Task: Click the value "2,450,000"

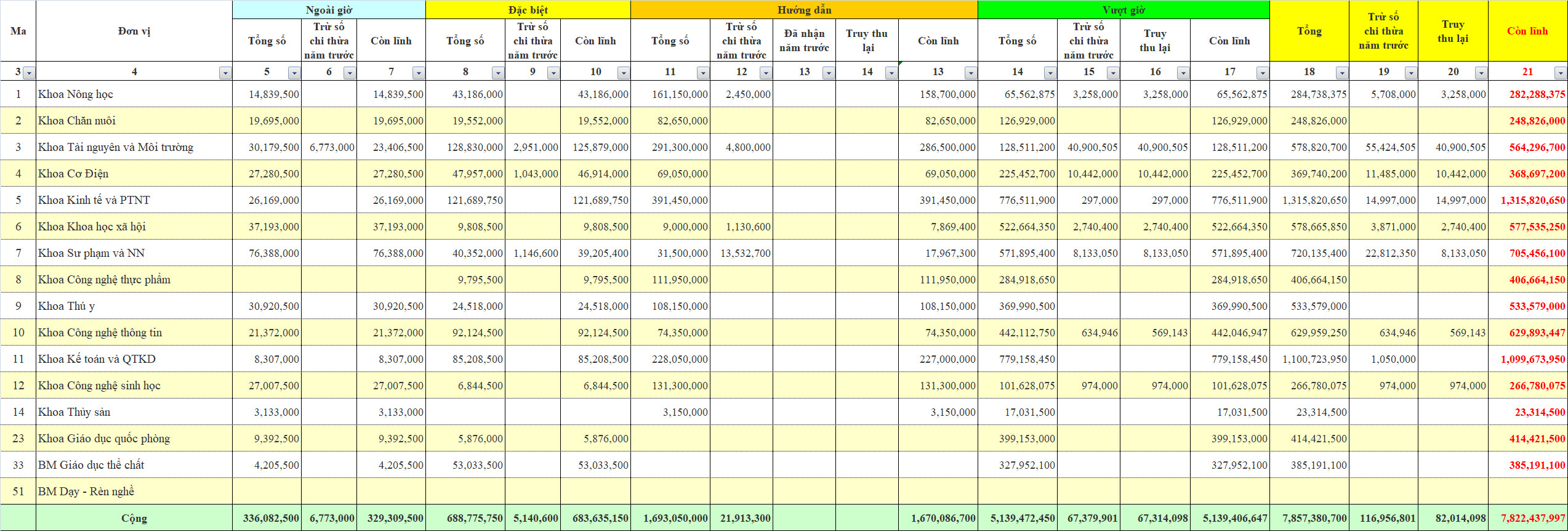Action: 742,94
